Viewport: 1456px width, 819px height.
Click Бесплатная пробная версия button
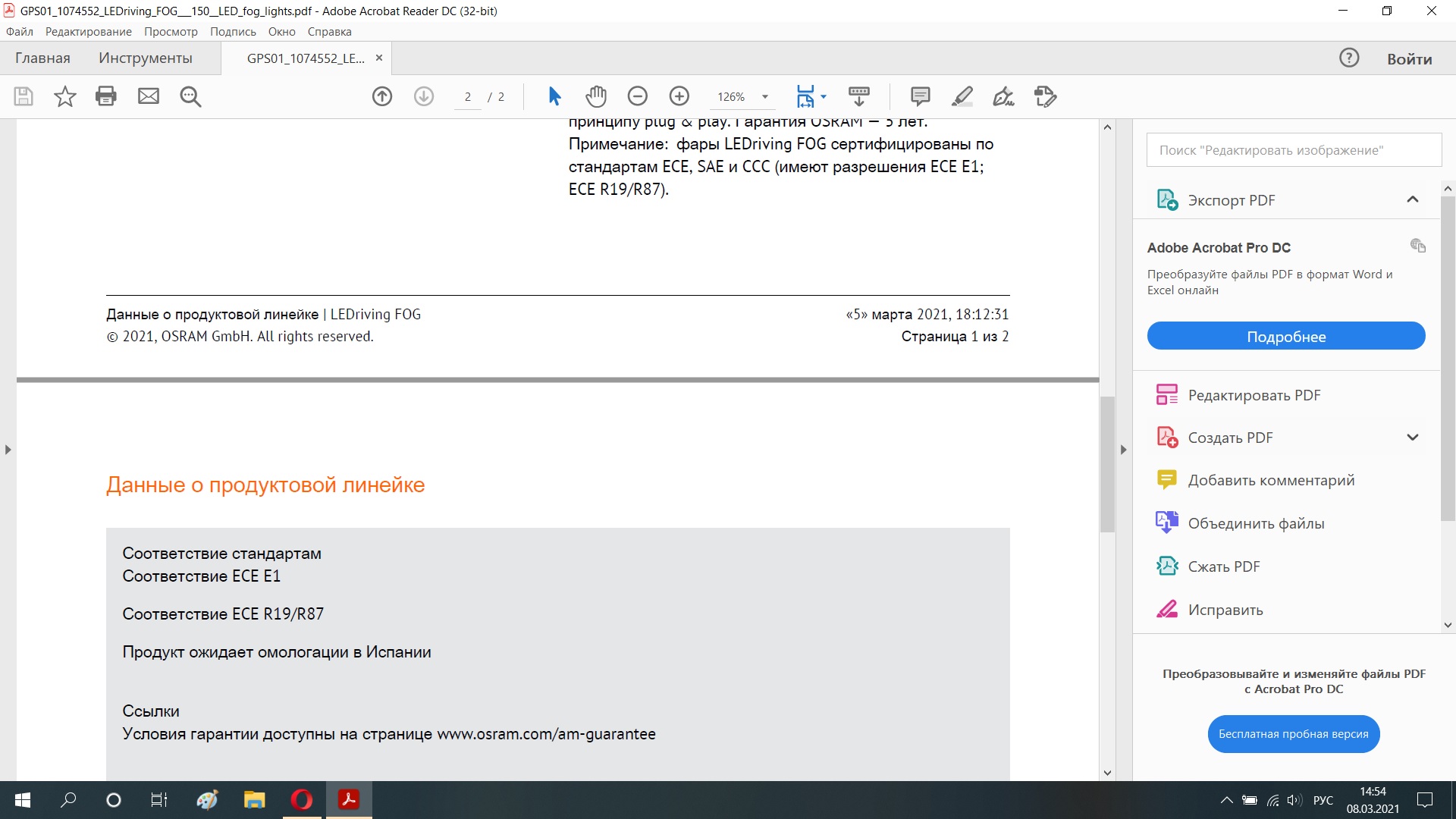click(x=1293, y=734)
